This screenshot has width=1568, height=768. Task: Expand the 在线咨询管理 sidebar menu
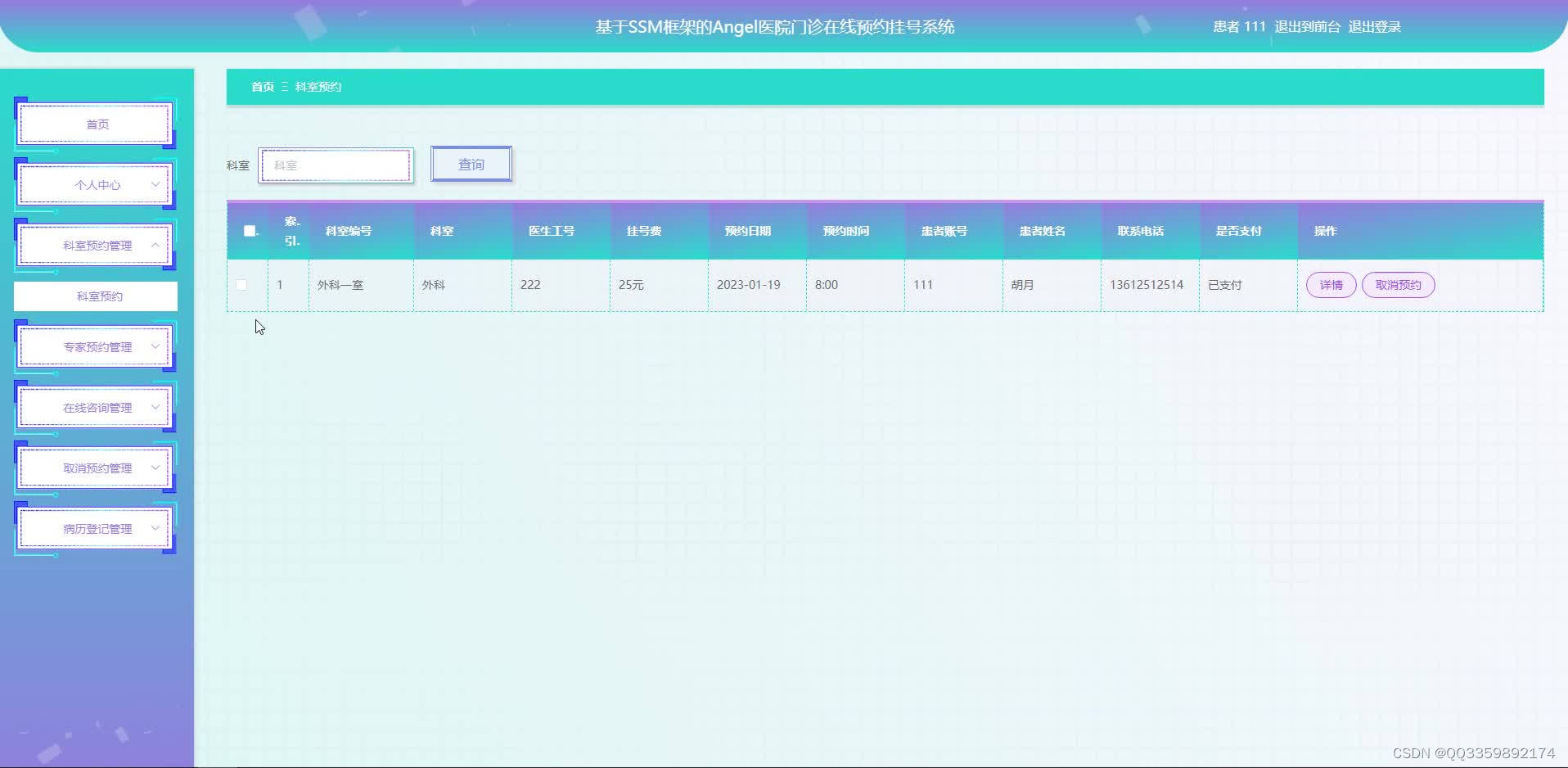tap(96, 408)
